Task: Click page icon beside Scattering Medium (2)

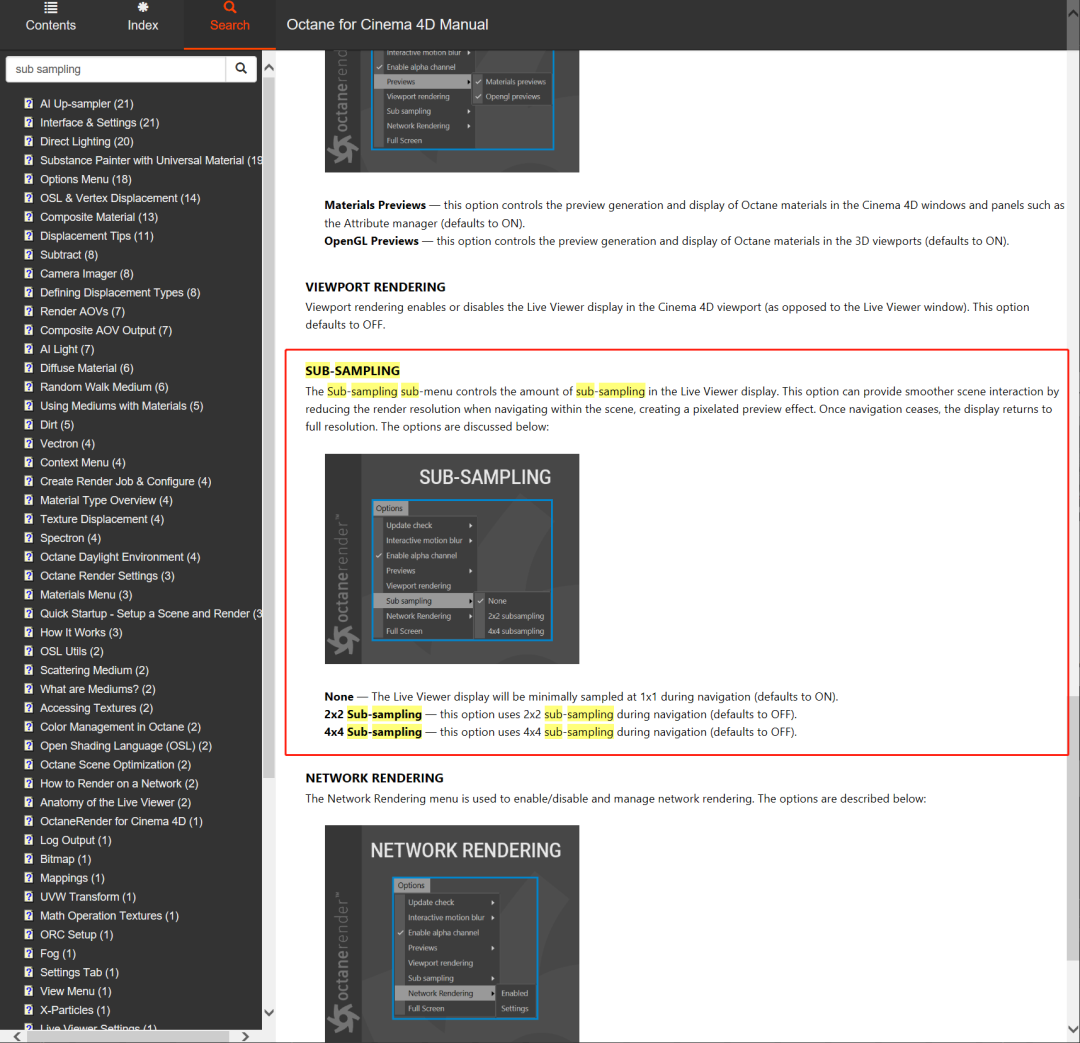Action: (x=29, y=670)
